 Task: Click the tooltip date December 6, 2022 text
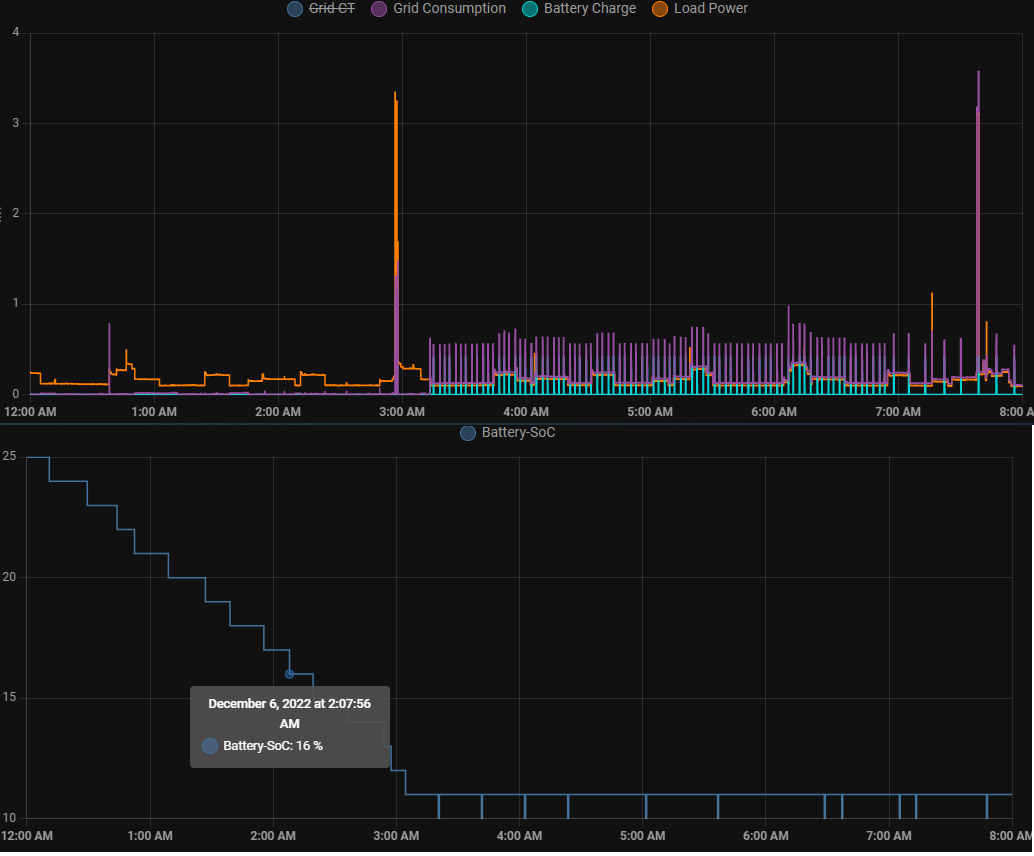pos(289,704)
